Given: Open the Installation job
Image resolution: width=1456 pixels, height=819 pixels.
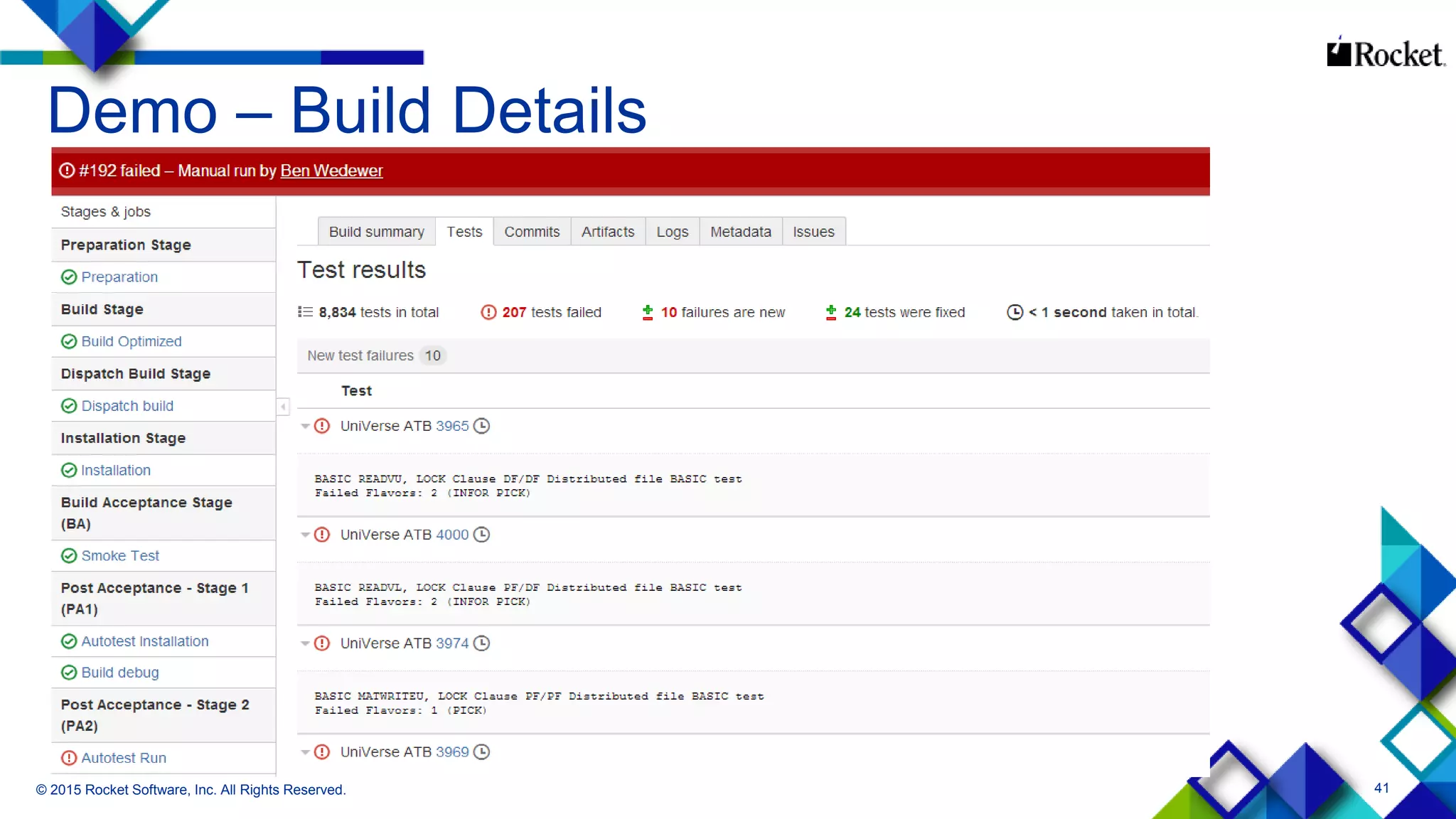Looking at the screenshot, I should pos(116,471).
